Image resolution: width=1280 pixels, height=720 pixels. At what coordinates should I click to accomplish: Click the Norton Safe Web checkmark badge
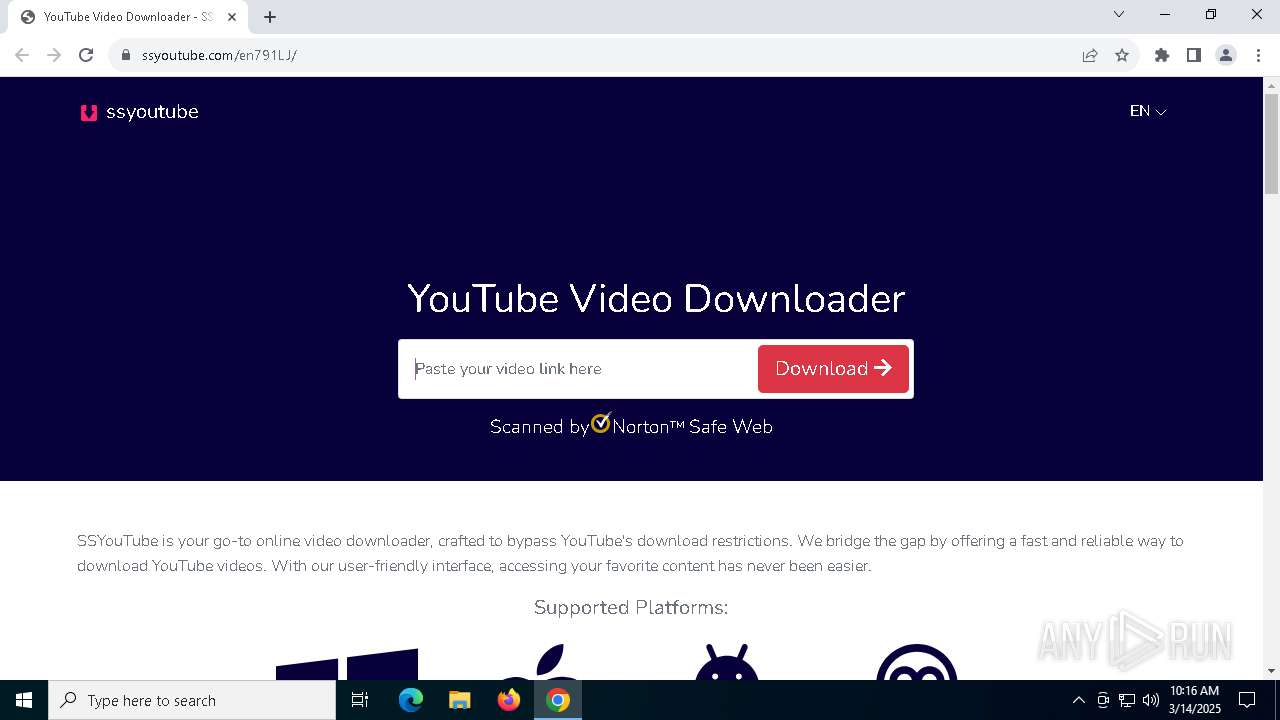[601, 423]
